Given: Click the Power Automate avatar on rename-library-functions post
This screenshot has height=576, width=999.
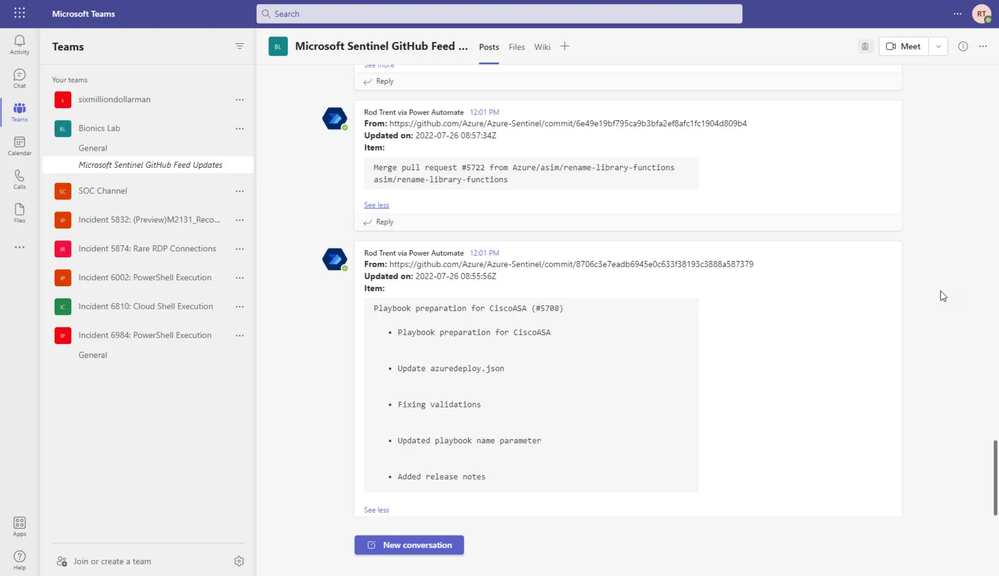Looking at the screenshot, I should [x=334, y=119].
